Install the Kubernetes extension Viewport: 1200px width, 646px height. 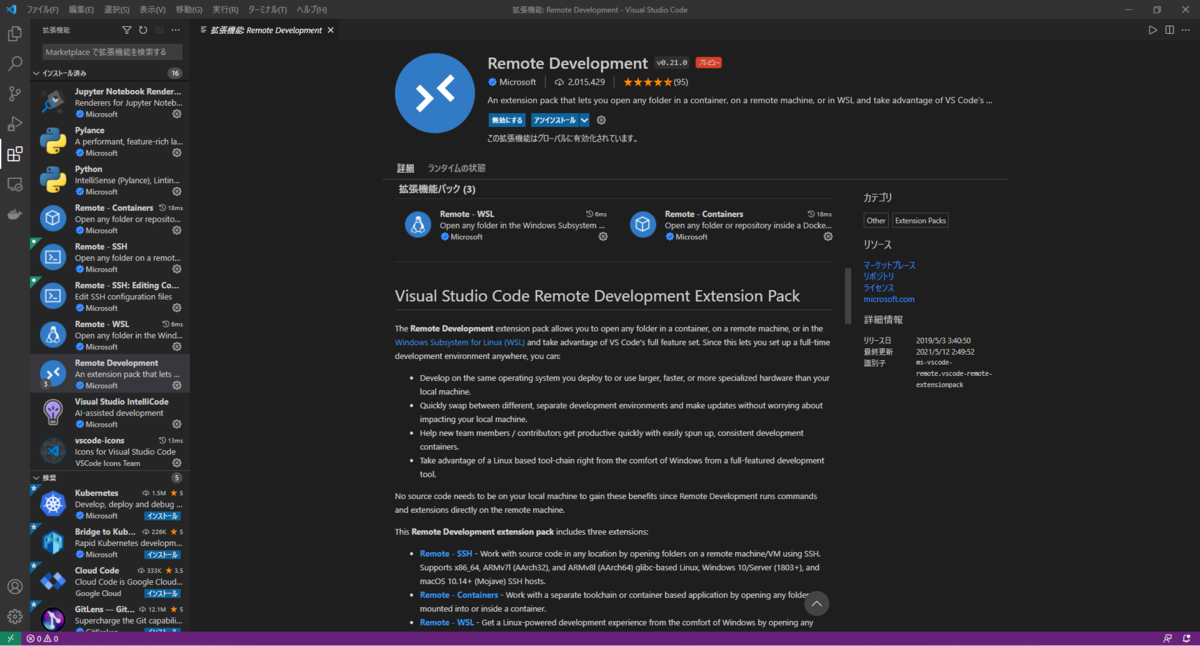point(162,516)
